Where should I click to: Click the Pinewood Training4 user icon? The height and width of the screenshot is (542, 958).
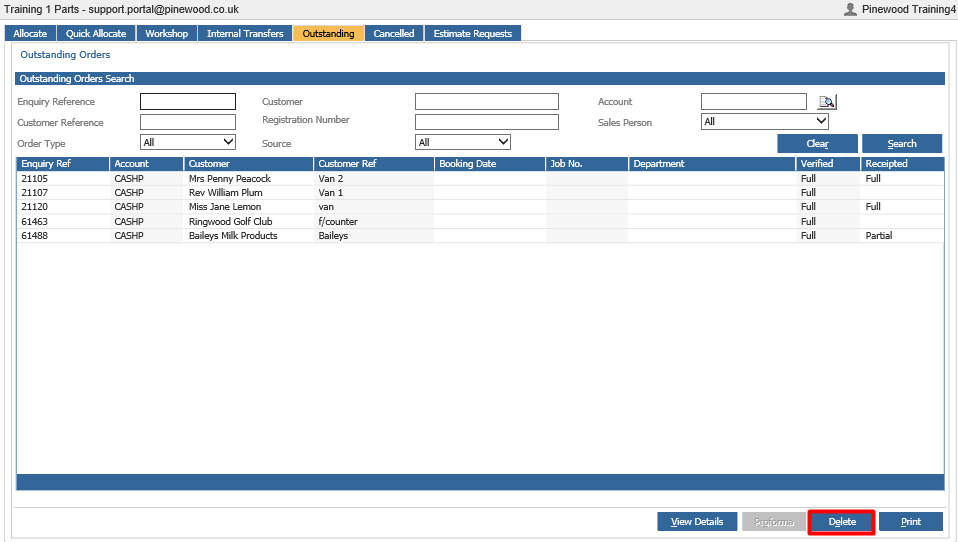(850, 9)
